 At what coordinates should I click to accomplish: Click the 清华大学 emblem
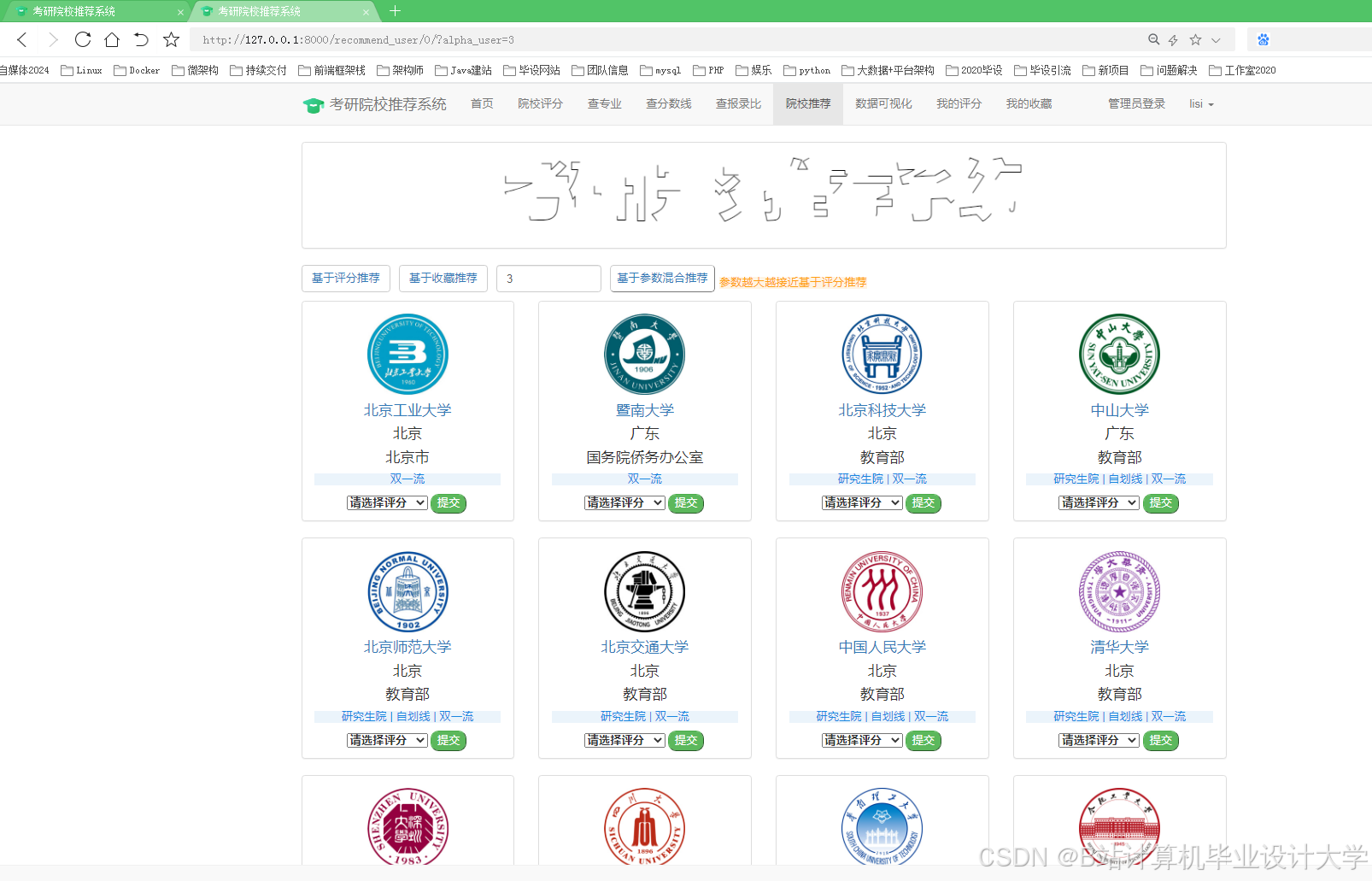(x=1120, y=591)
